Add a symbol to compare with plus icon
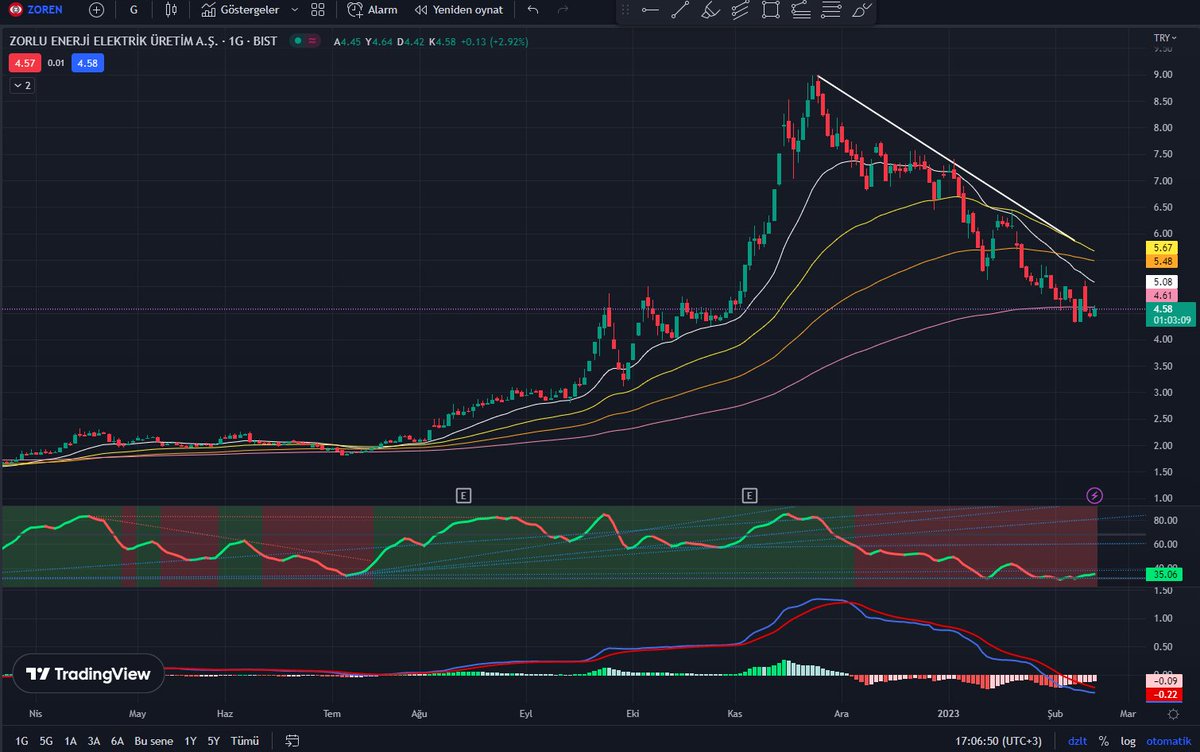 tap(96, 9)
